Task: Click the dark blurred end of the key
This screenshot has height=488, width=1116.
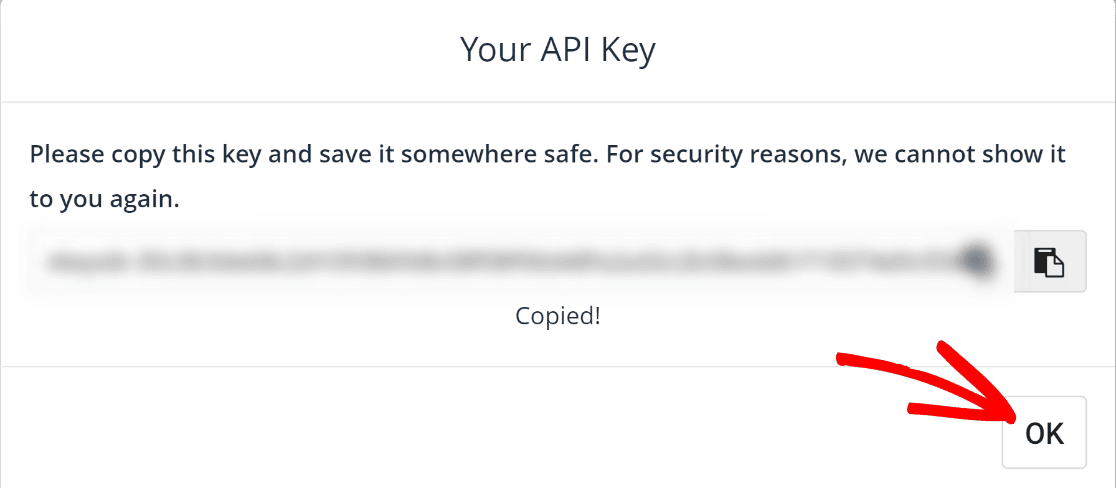Action: [975, 260]
